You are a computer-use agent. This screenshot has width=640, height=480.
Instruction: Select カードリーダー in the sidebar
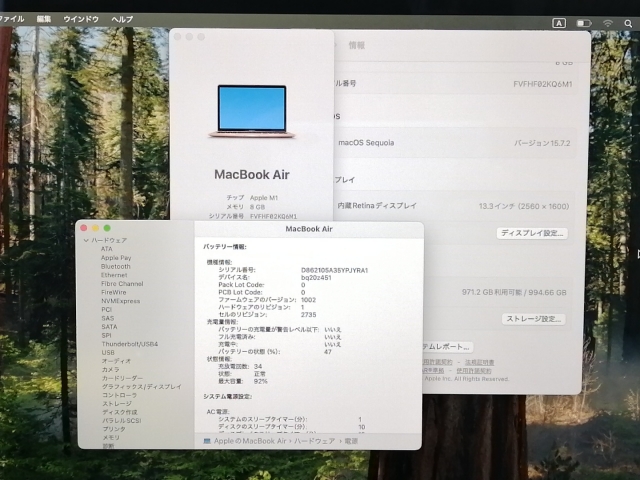click(x=122, y=378)
